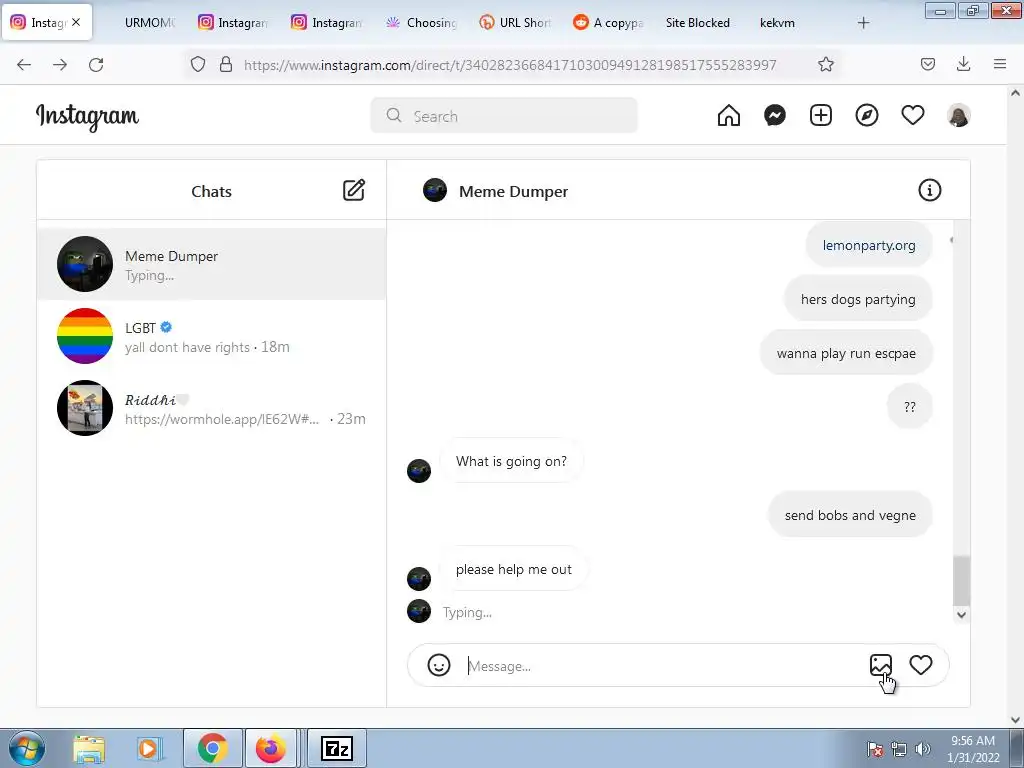Open the emoji picker in message box
The image size is (1024, 768).
coord(439,665)
